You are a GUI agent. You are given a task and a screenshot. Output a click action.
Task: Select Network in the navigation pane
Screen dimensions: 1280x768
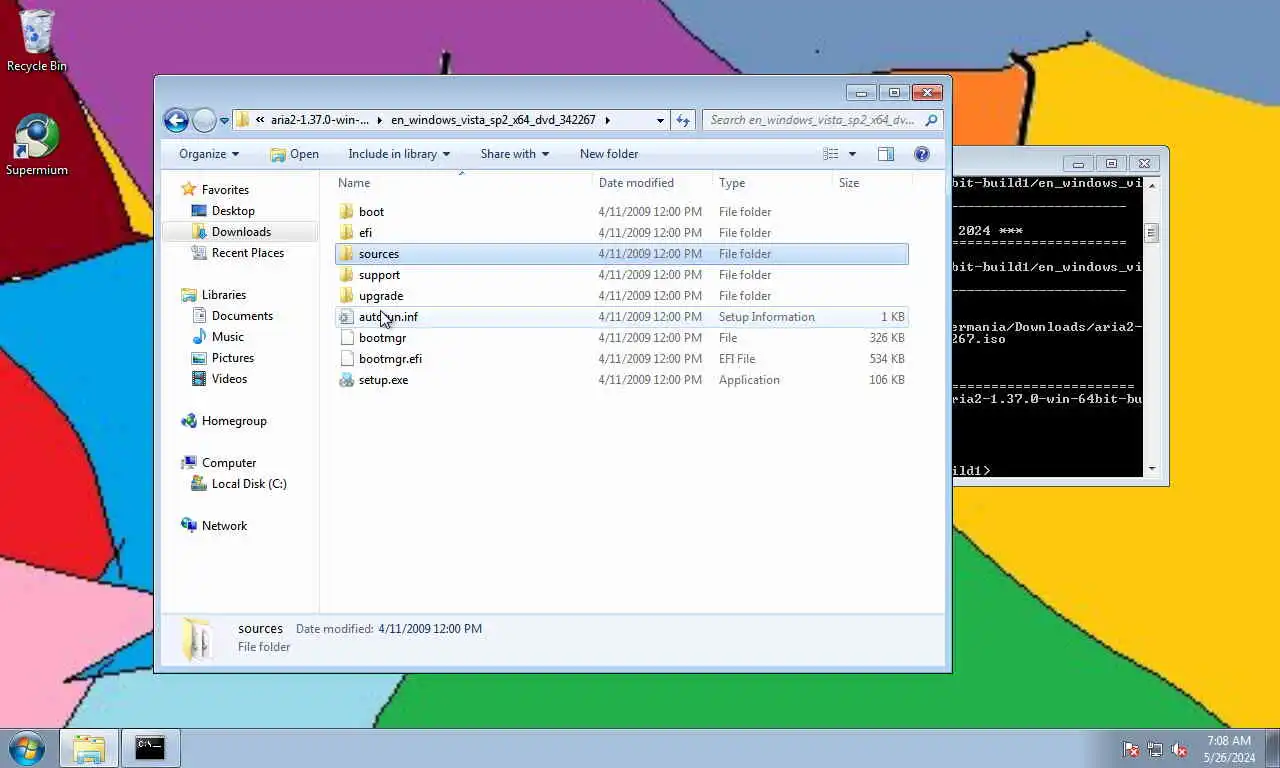click(224, 526)
